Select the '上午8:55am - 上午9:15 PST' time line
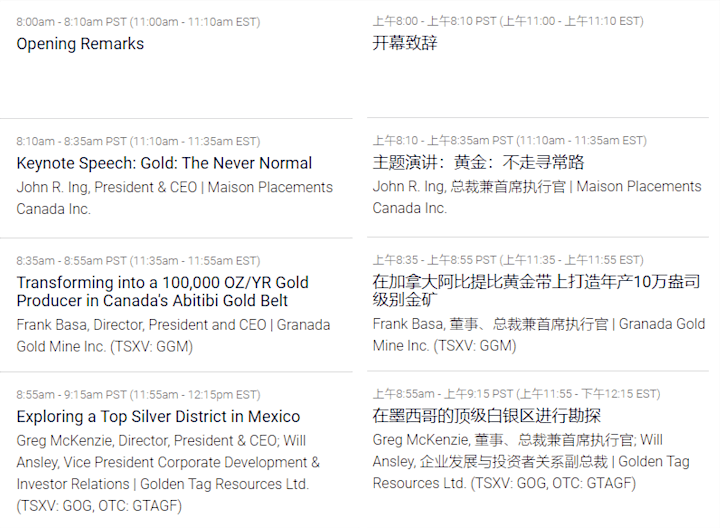This screenshot has width=720, height=528. pos(516,394)
